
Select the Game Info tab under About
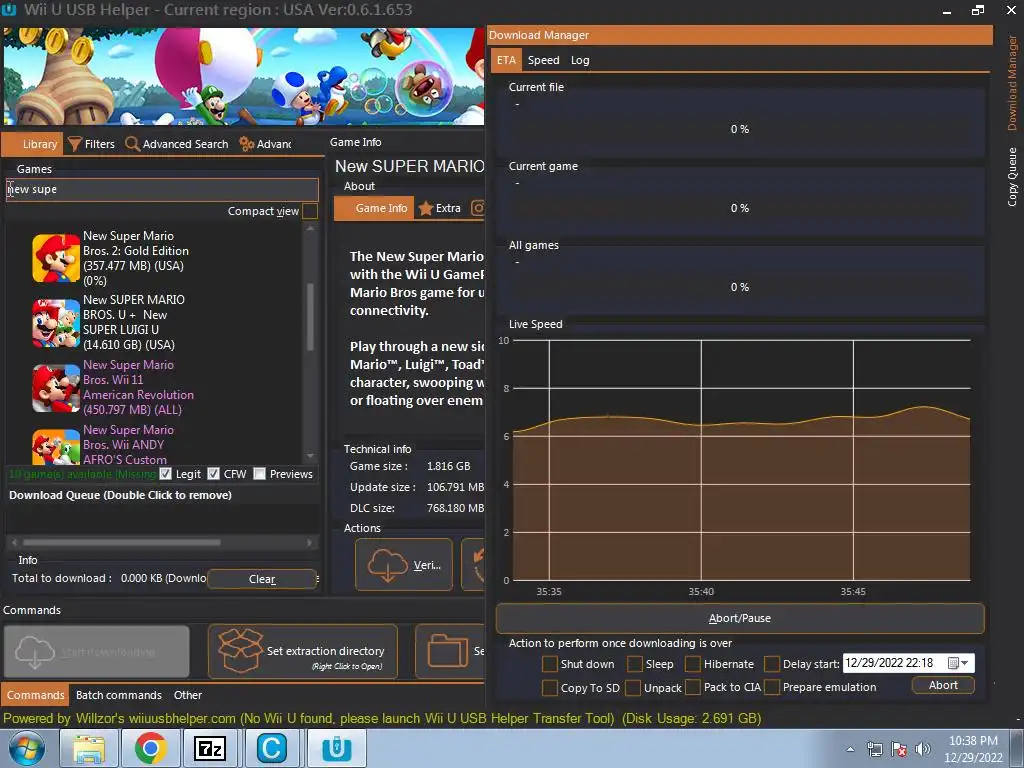click(374, 208)
